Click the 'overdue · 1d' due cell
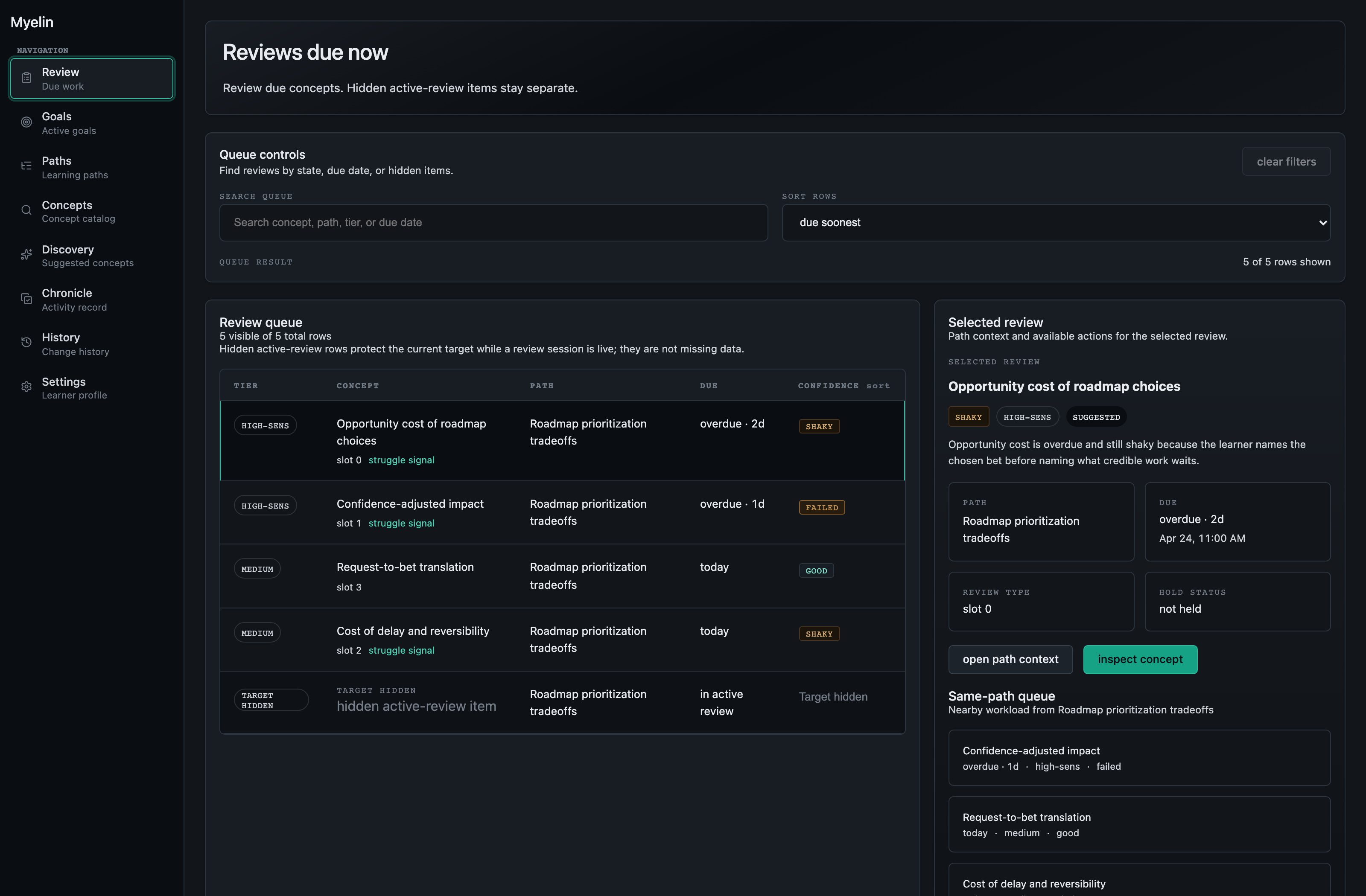The height and width of the screenshot is (896, 1366). point(732,504)
